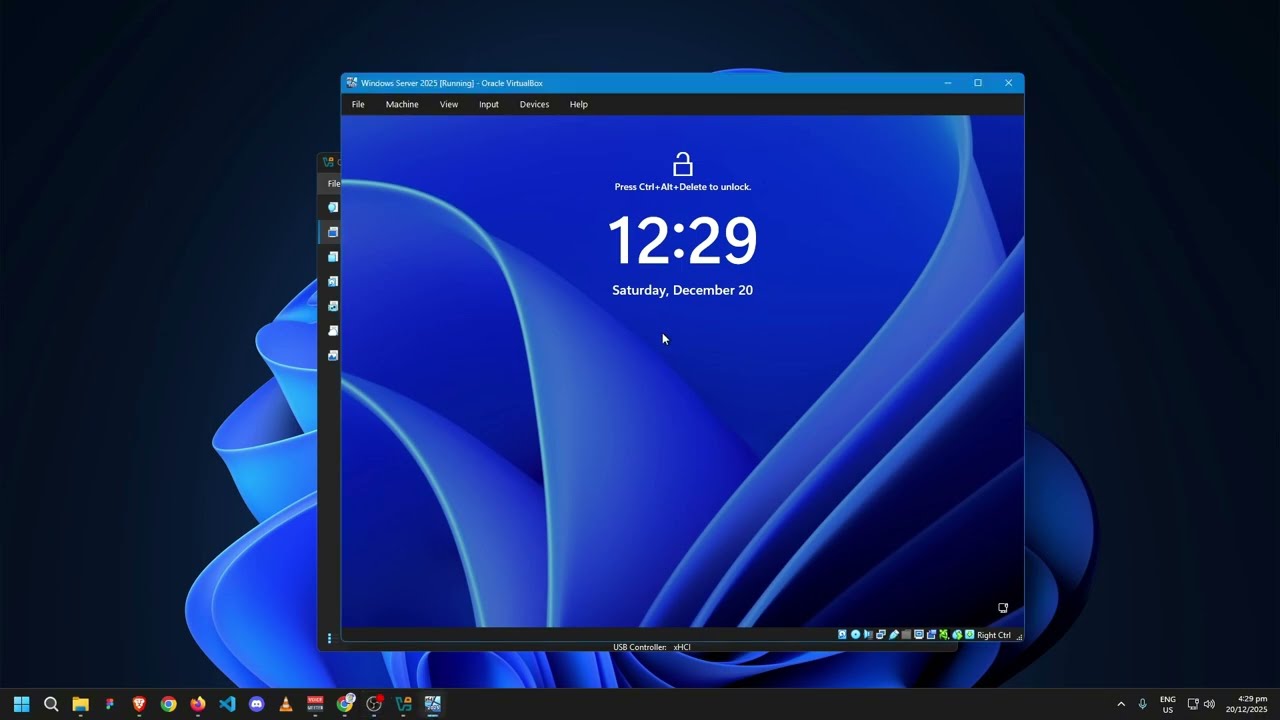Click the keyboard capture arrow icon
This screenshot has height=720, width=1280.
[969, 635]
